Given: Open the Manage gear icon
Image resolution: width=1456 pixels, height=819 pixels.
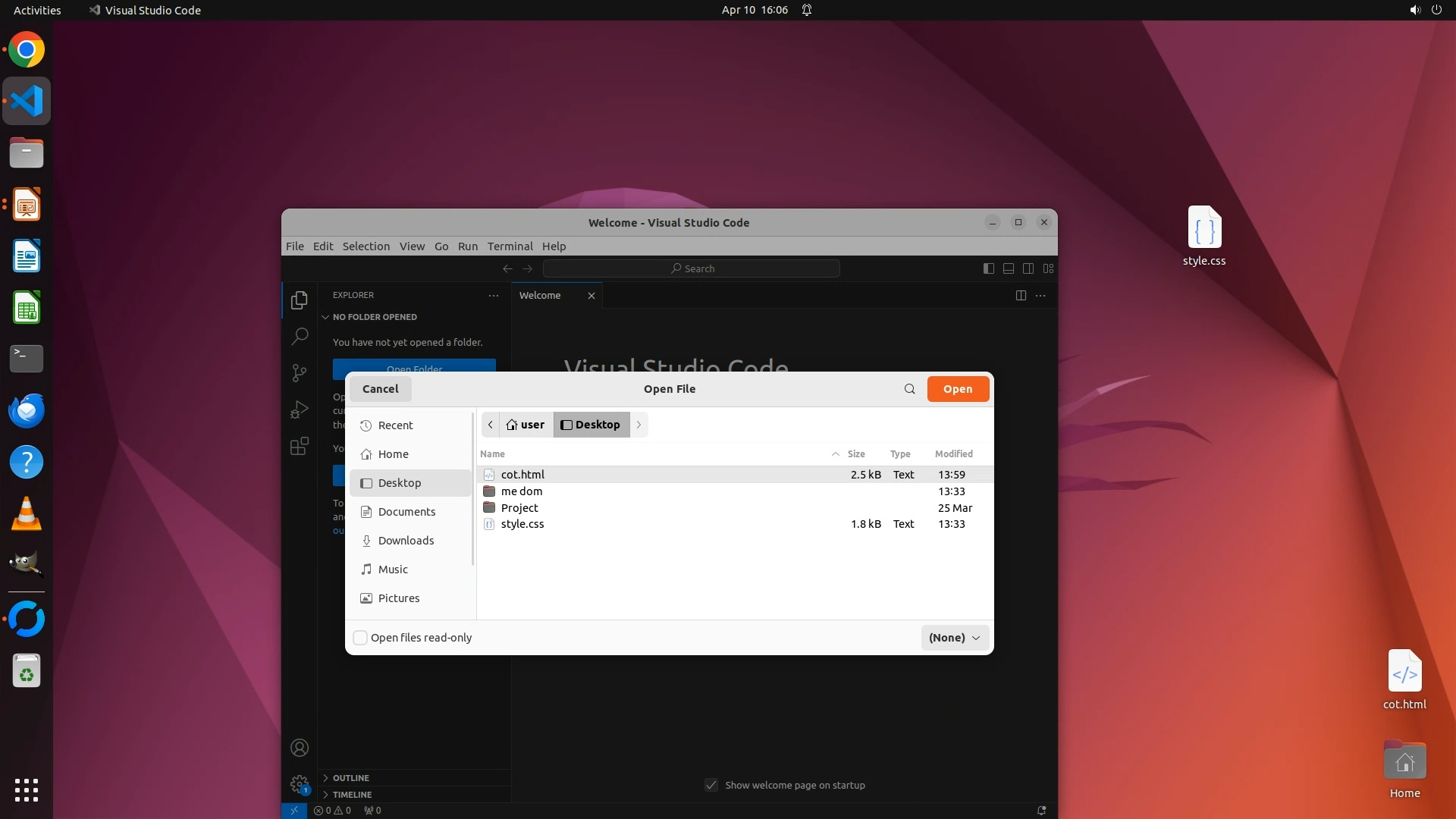Looking at the screenshot, I should click(x=300, y=783).
